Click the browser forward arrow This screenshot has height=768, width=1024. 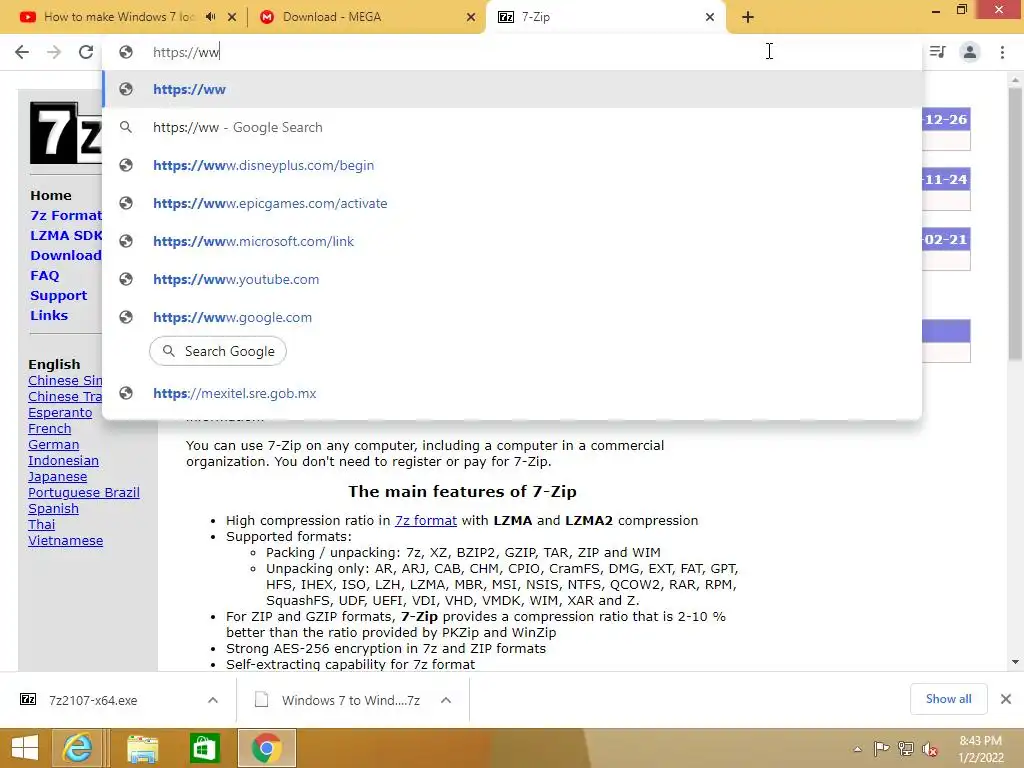[54, 52]
